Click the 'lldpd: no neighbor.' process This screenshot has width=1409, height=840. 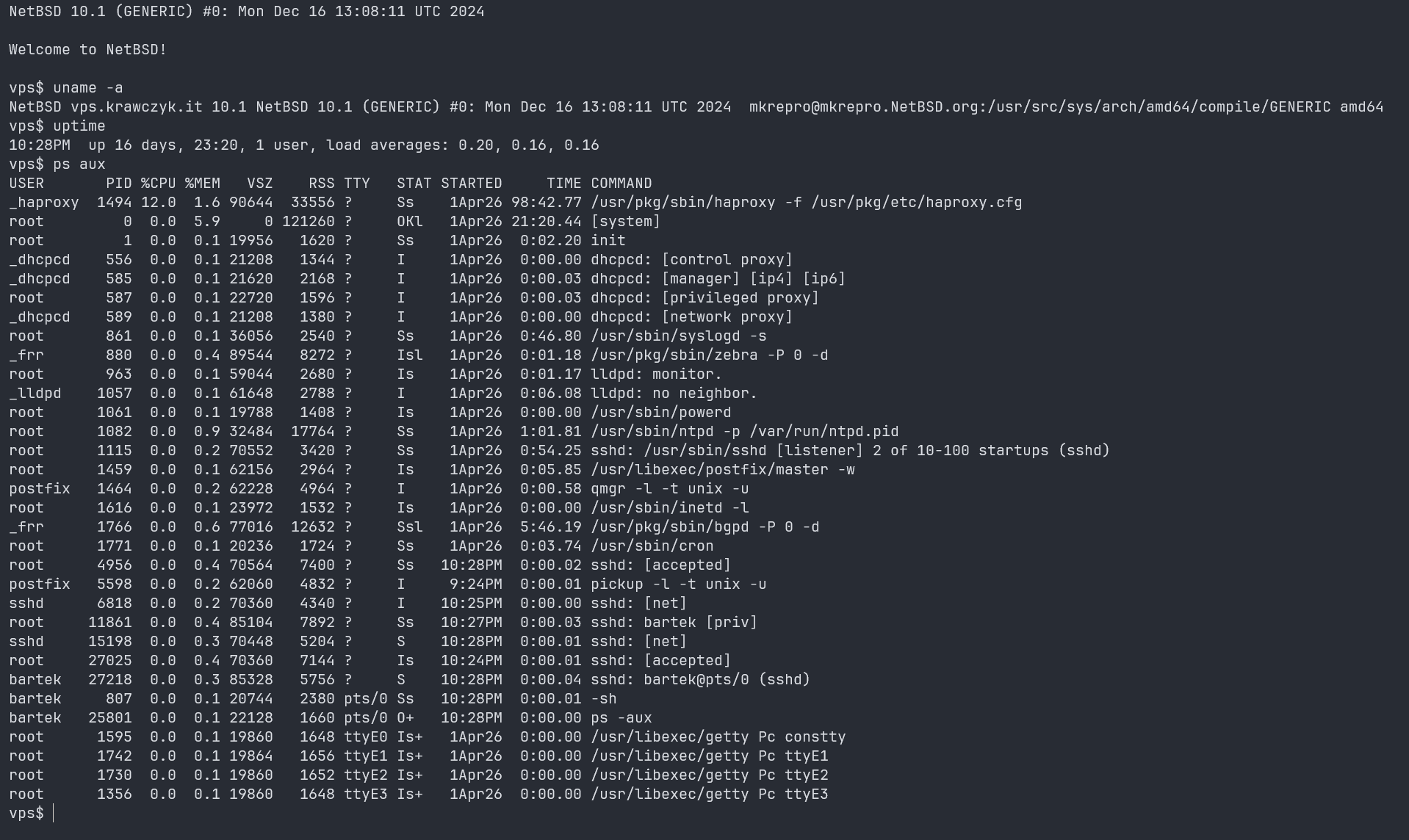click(674, 393)
